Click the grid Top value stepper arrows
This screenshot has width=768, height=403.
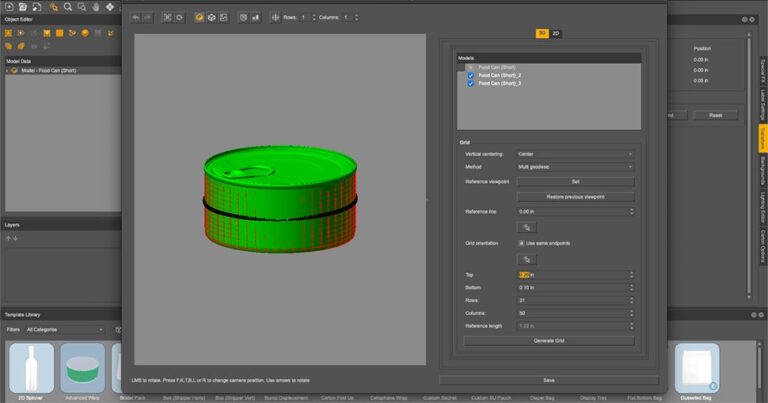tap(631, 275)
